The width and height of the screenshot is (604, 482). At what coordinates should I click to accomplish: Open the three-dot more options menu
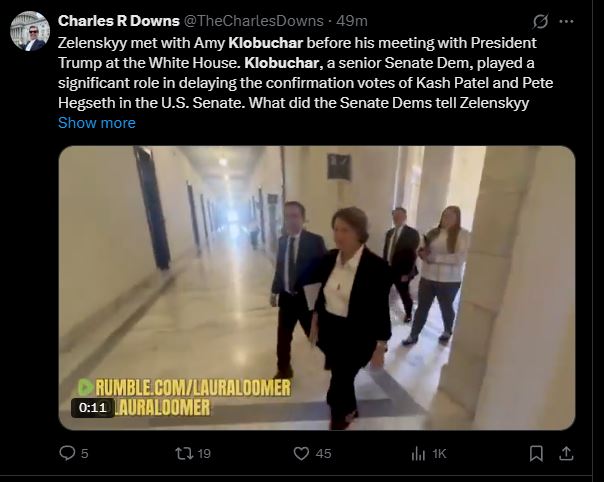point(566,22)
